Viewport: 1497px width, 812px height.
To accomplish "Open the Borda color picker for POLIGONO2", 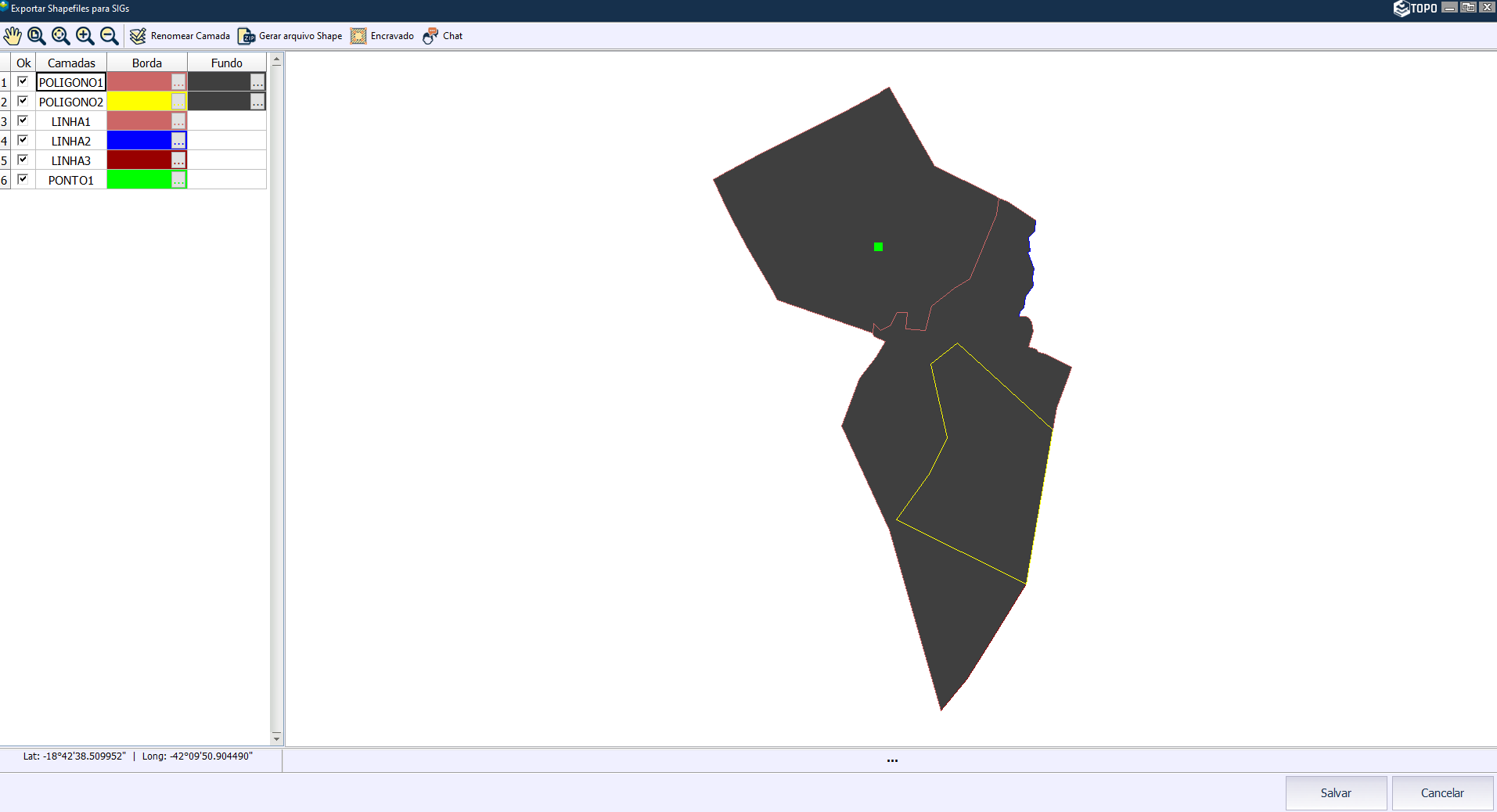I will point(178,101).
